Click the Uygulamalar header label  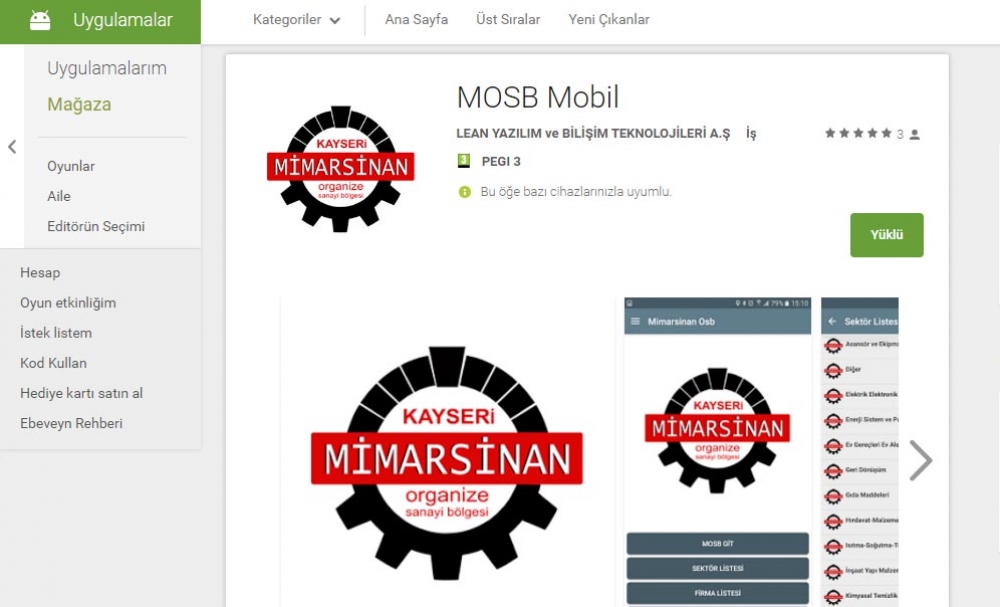[x=122, y=20]
